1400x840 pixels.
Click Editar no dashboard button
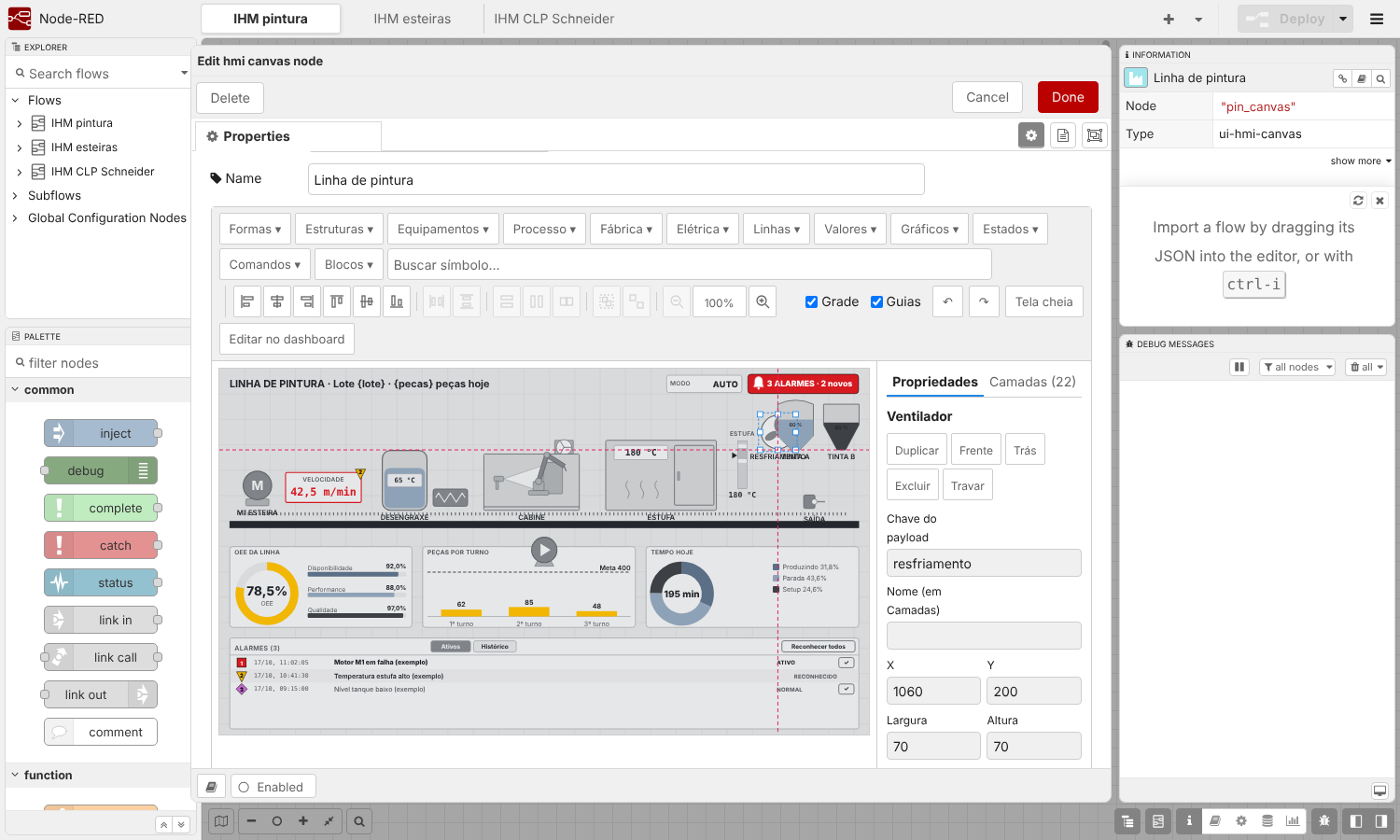[287, 339]
